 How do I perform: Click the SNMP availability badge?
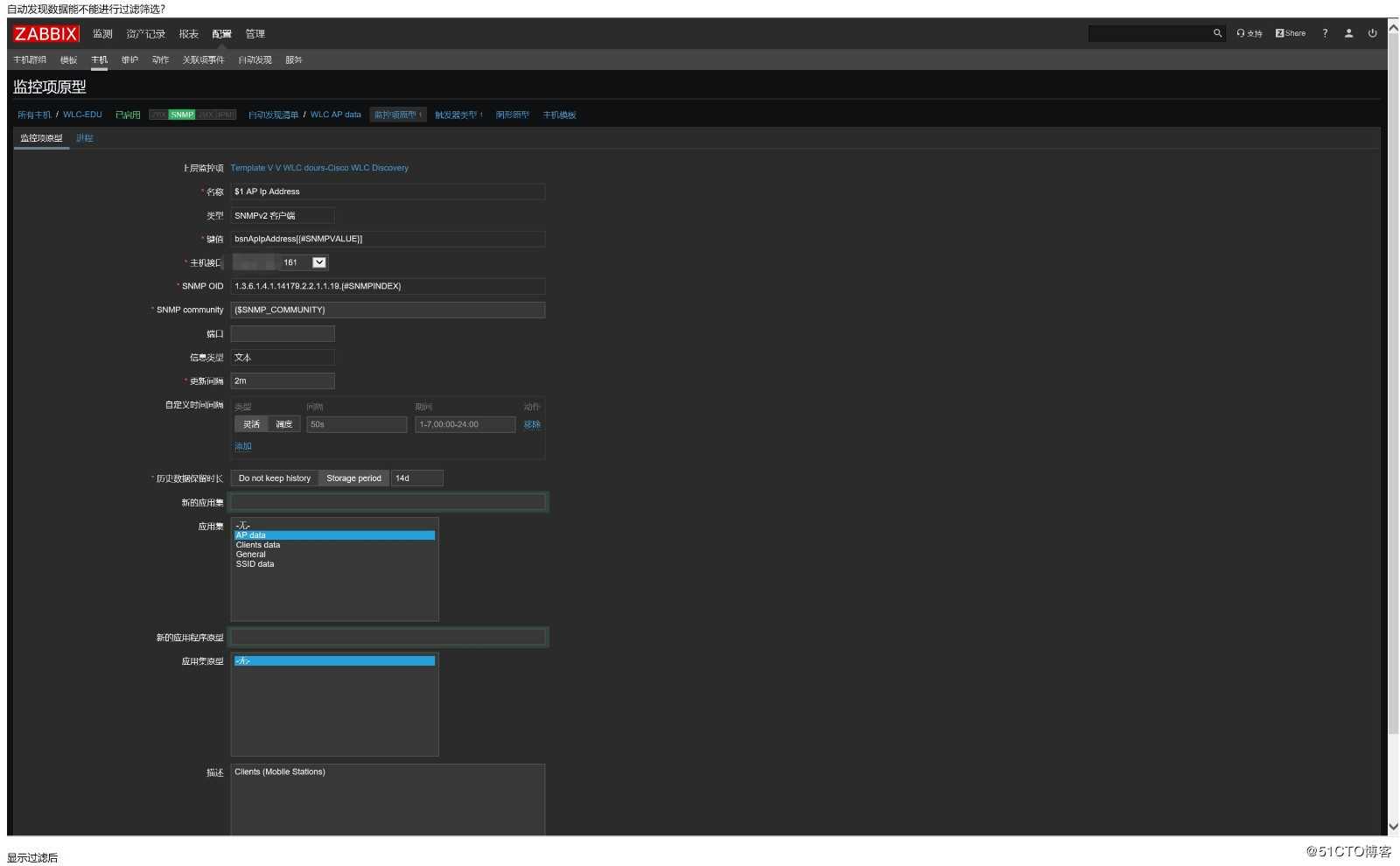pos(182,115)
